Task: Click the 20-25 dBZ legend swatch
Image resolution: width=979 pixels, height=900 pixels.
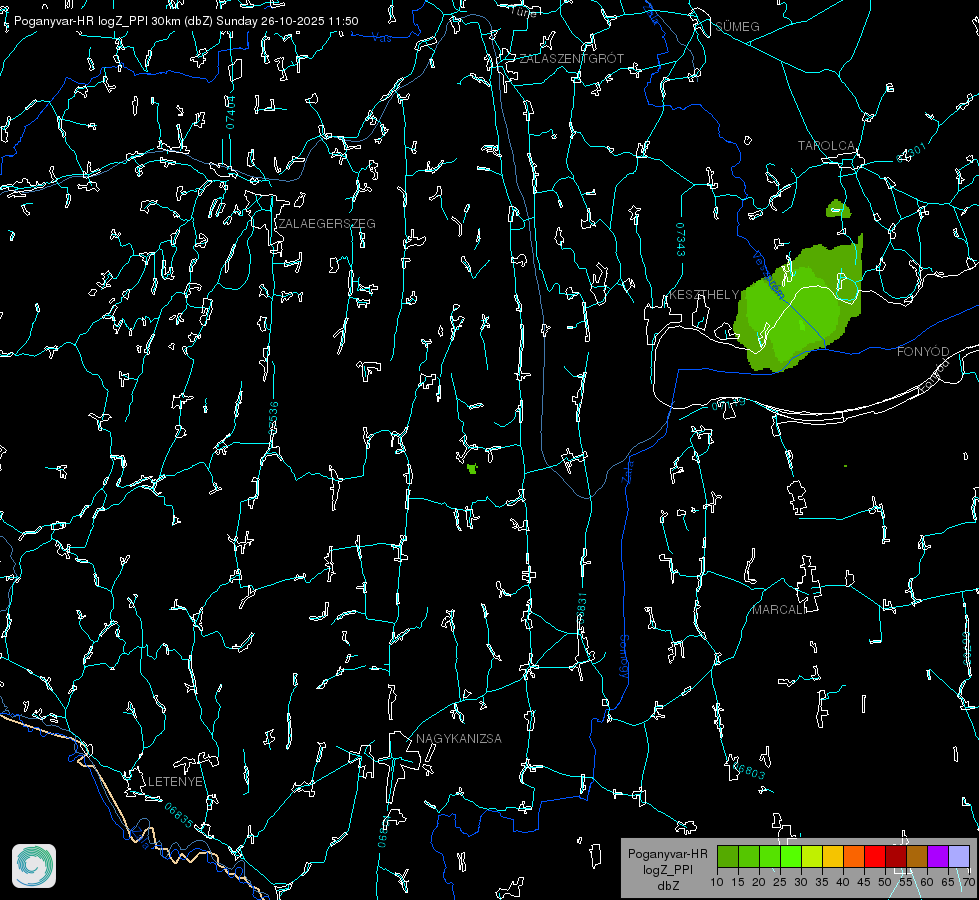Action: tap(770, 856)
